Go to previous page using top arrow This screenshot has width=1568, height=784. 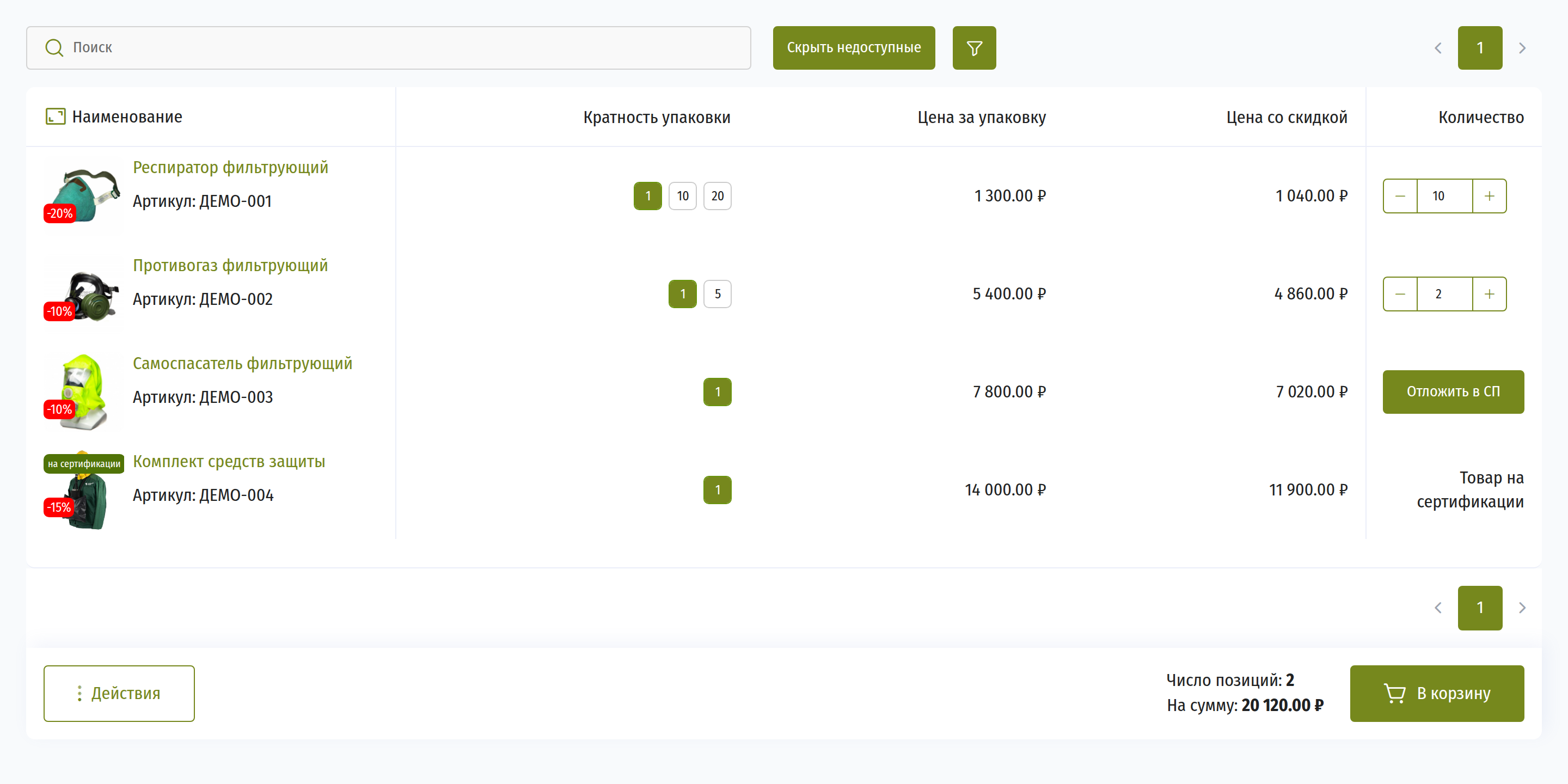1438,47
